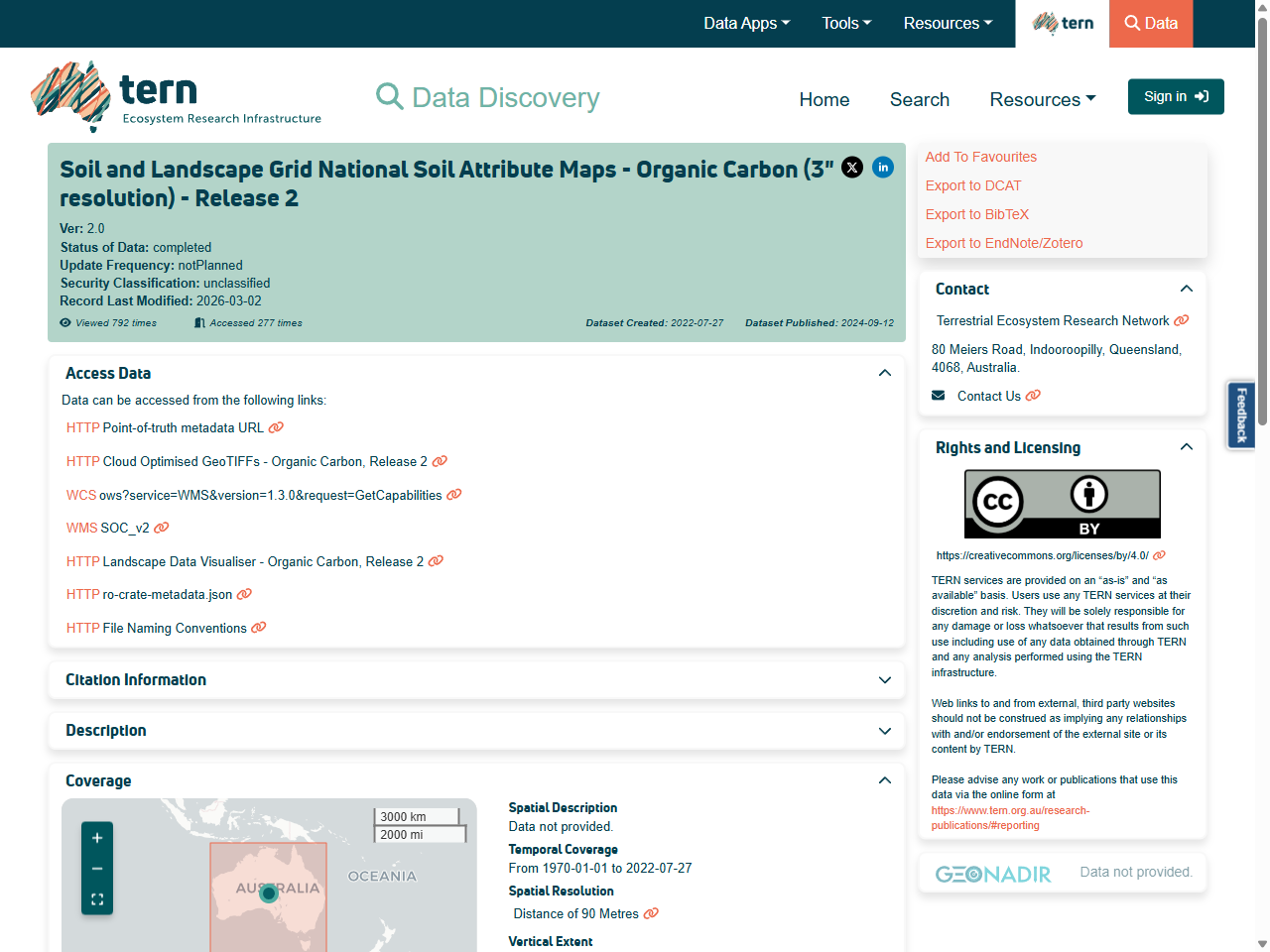
Task: Open the map fullscreen control
Action: (x=96, y=899)
